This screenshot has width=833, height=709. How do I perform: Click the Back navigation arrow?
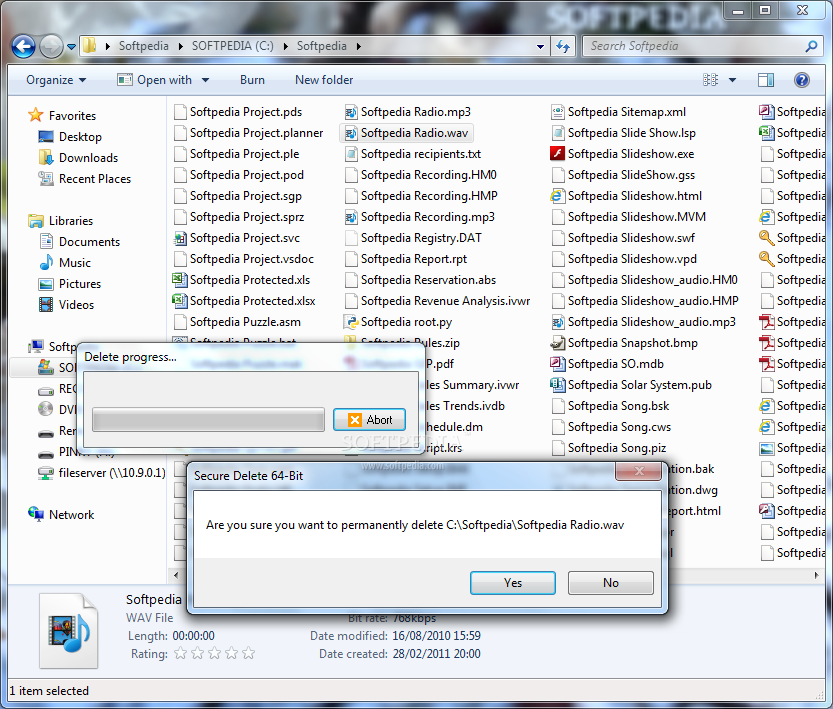[x=23, y=46]
